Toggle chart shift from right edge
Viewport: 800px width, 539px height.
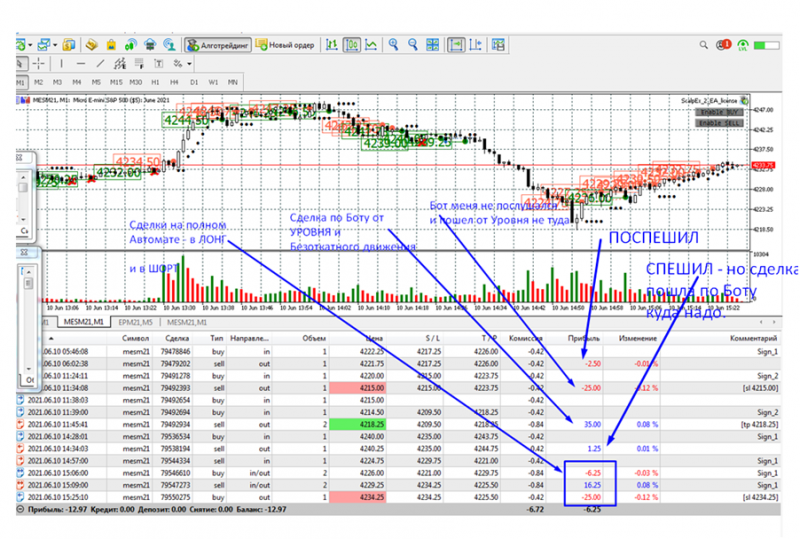[476, 45]
